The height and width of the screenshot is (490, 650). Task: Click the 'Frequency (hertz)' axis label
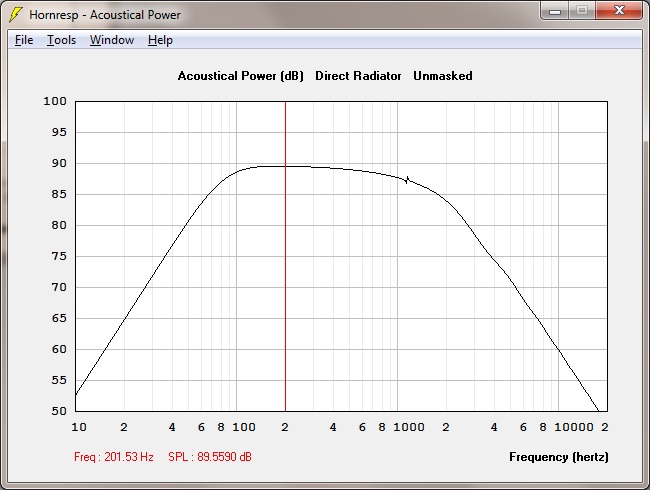559,457
